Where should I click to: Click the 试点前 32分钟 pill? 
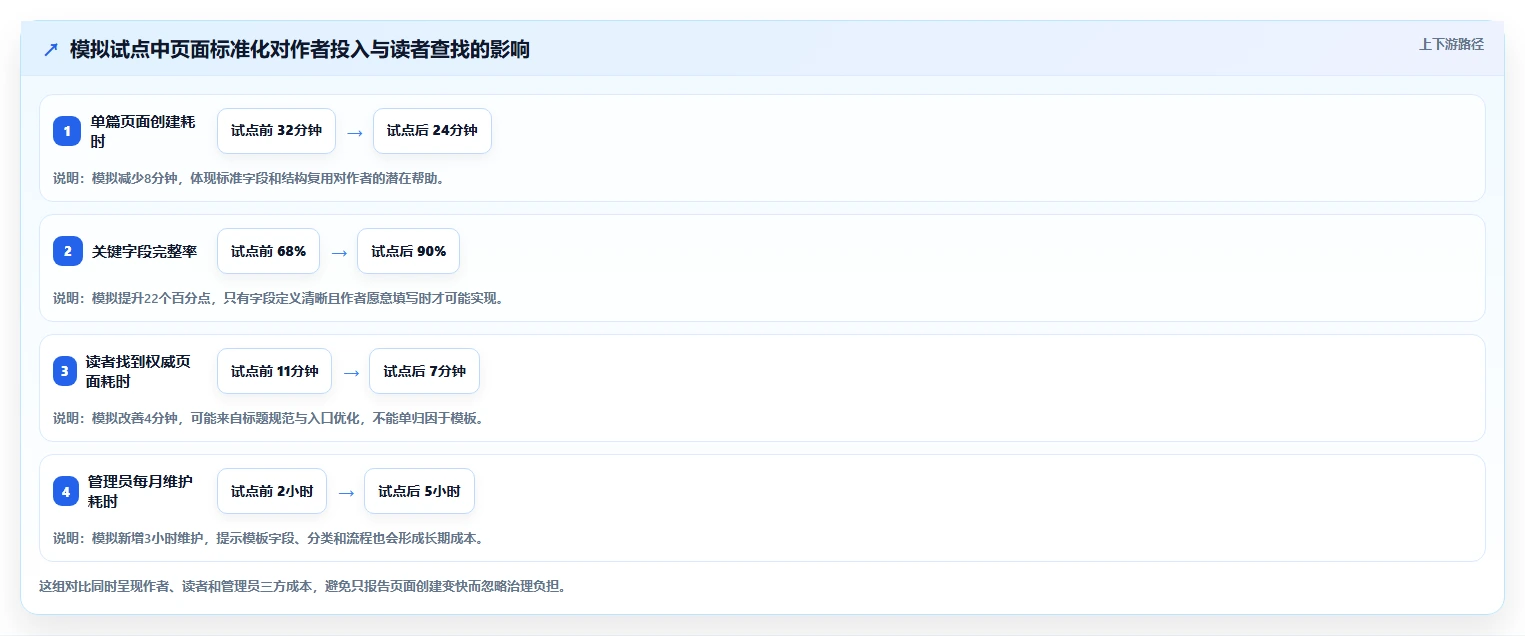pos(276,131)
